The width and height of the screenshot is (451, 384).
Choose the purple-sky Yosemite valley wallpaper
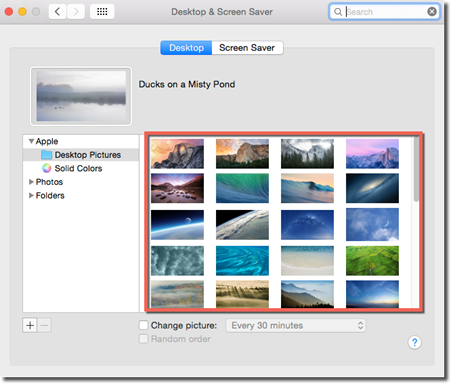372,154
